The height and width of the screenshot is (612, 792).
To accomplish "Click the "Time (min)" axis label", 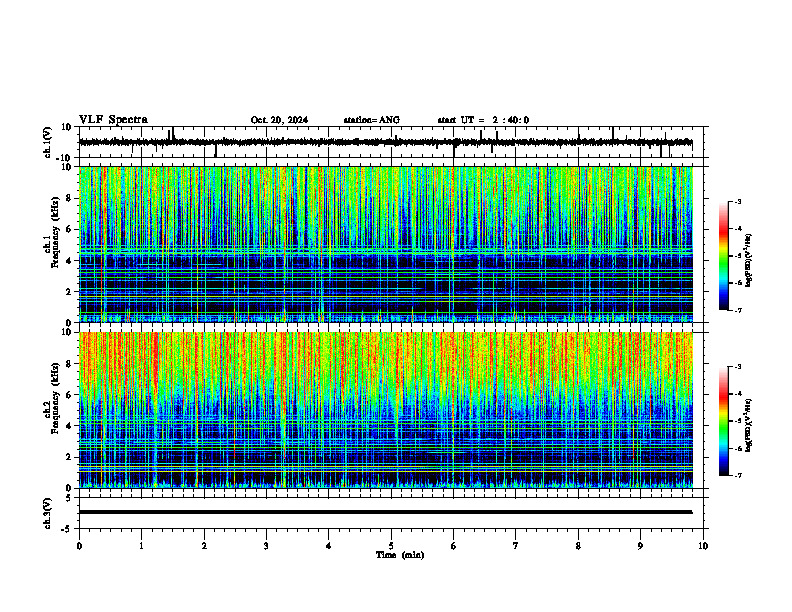I will [x=400, y=555].
